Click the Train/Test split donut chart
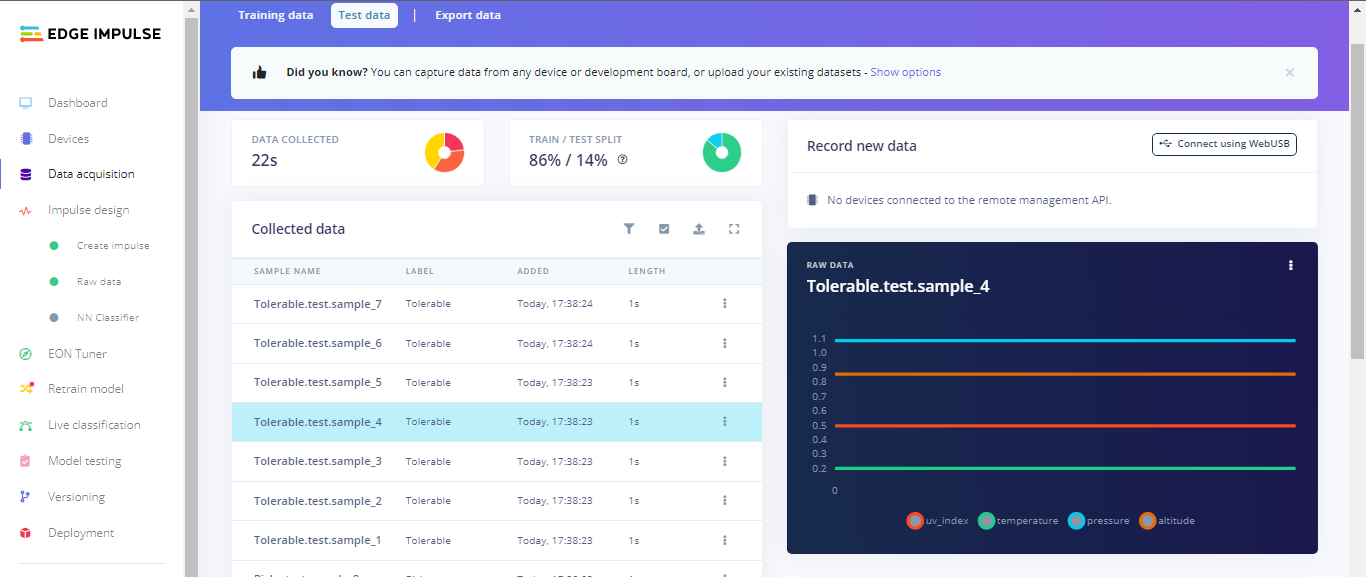Screen dimensions: 1366x577 click(x=722, y=153)
